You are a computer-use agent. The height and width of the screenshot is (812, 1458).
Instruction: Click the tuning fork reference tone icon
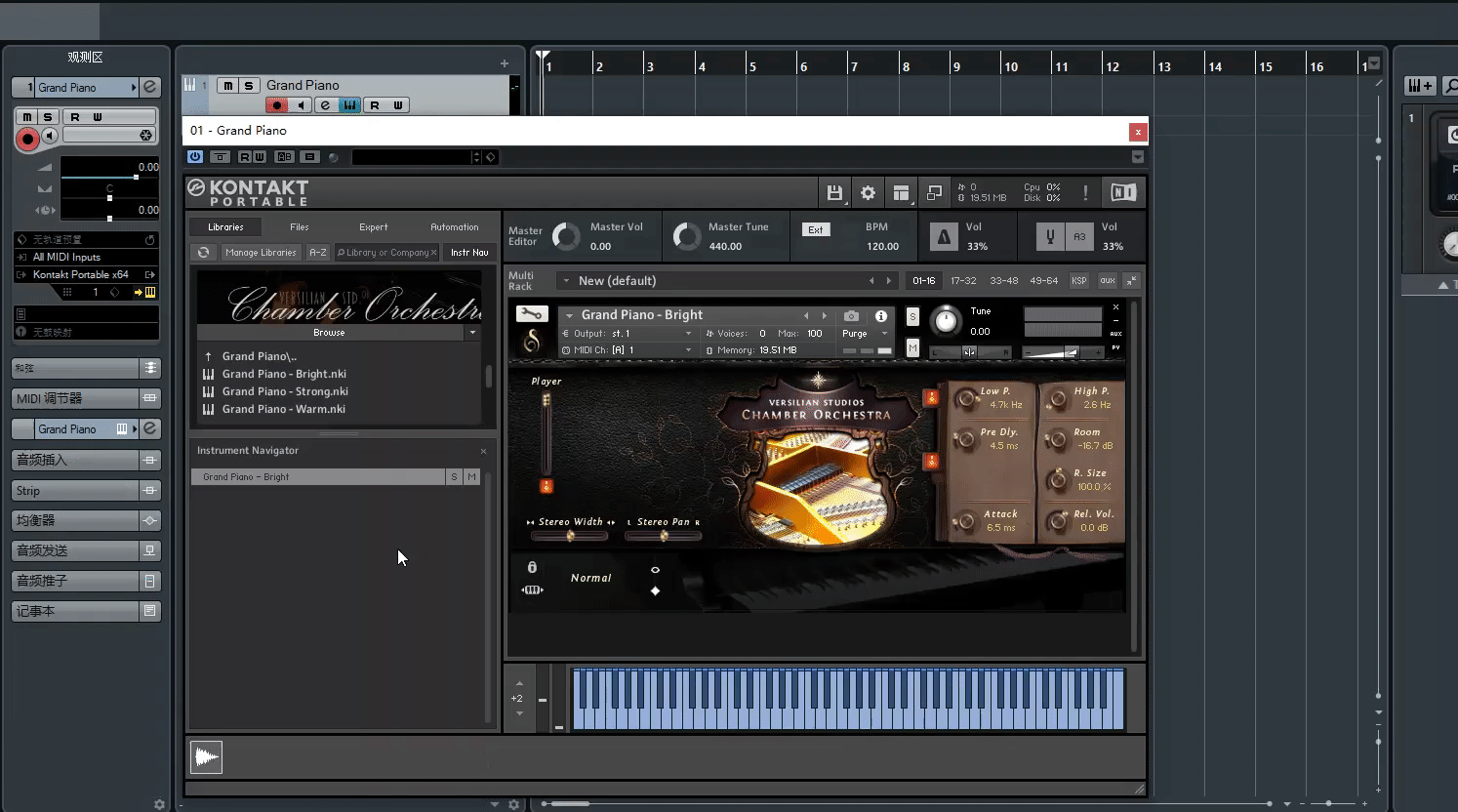click(1050, 236)
